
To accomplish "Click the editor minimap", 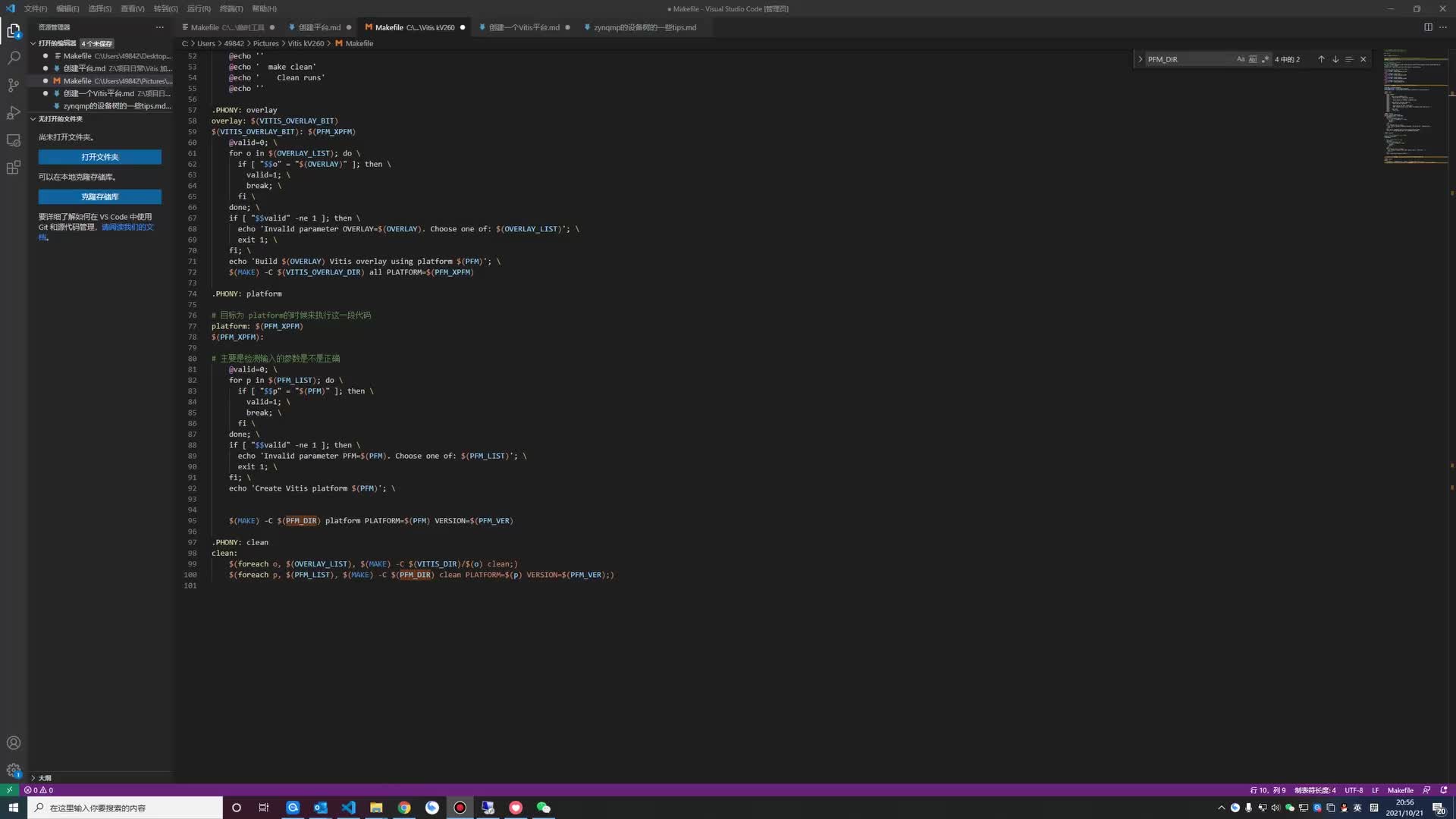I will point(1415,106).
